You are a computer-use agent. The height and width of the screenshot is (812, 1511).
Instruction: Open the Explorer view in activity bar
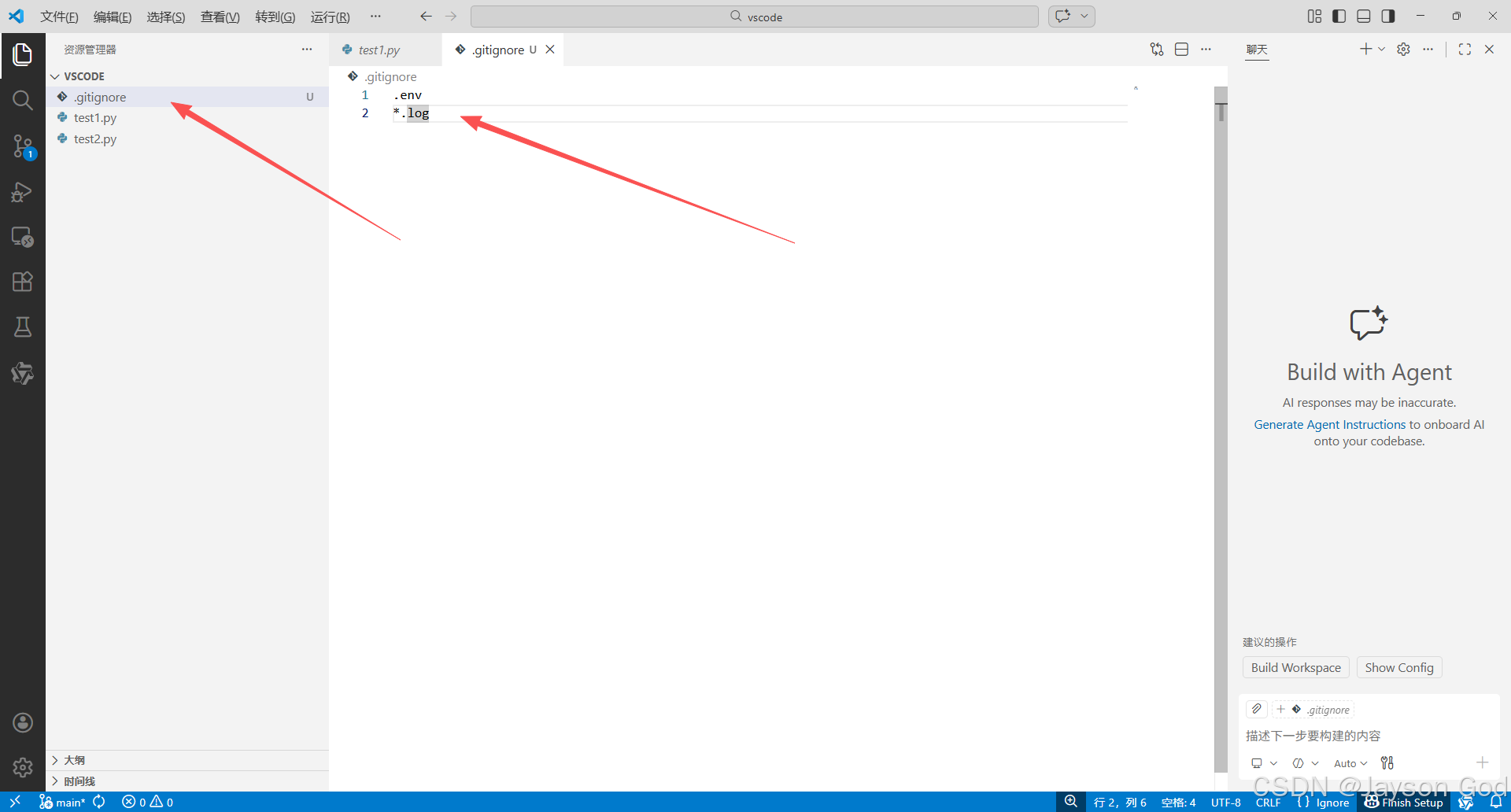tap(23, 55)
